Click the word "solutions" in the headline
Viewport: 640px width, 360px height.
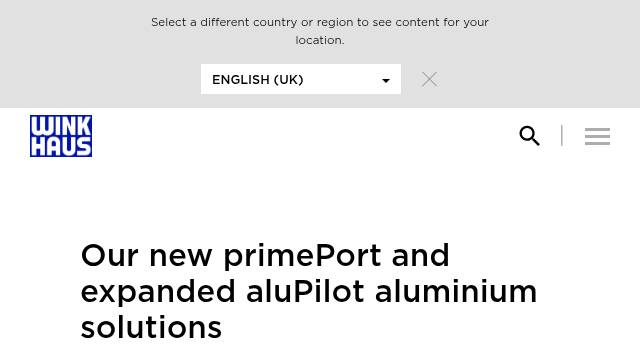coord(151,328)
